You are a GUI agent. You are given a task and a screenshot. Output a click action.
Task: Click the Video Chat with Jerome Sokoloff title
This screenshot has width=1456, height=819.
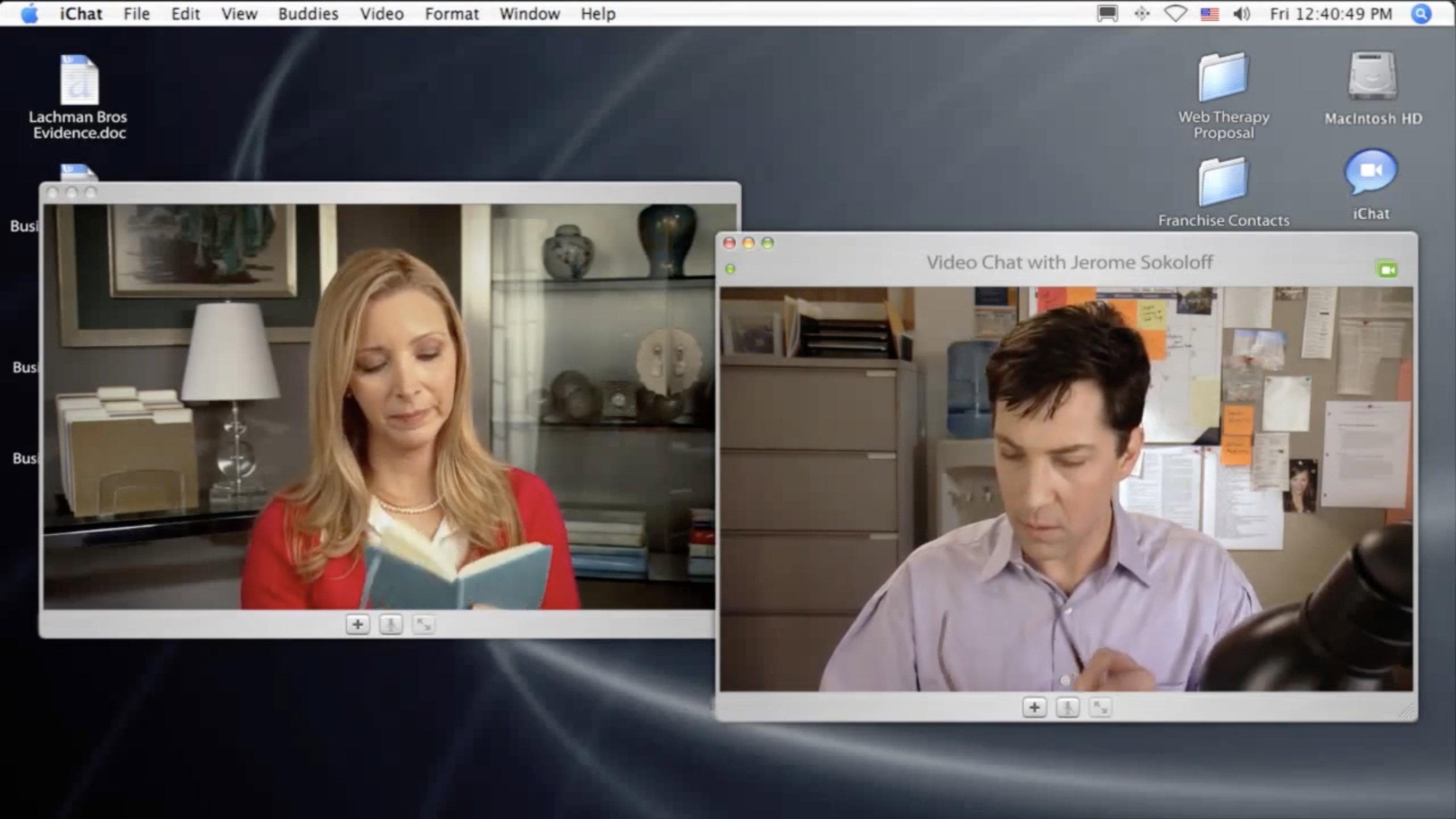[x=1069, y=262]
